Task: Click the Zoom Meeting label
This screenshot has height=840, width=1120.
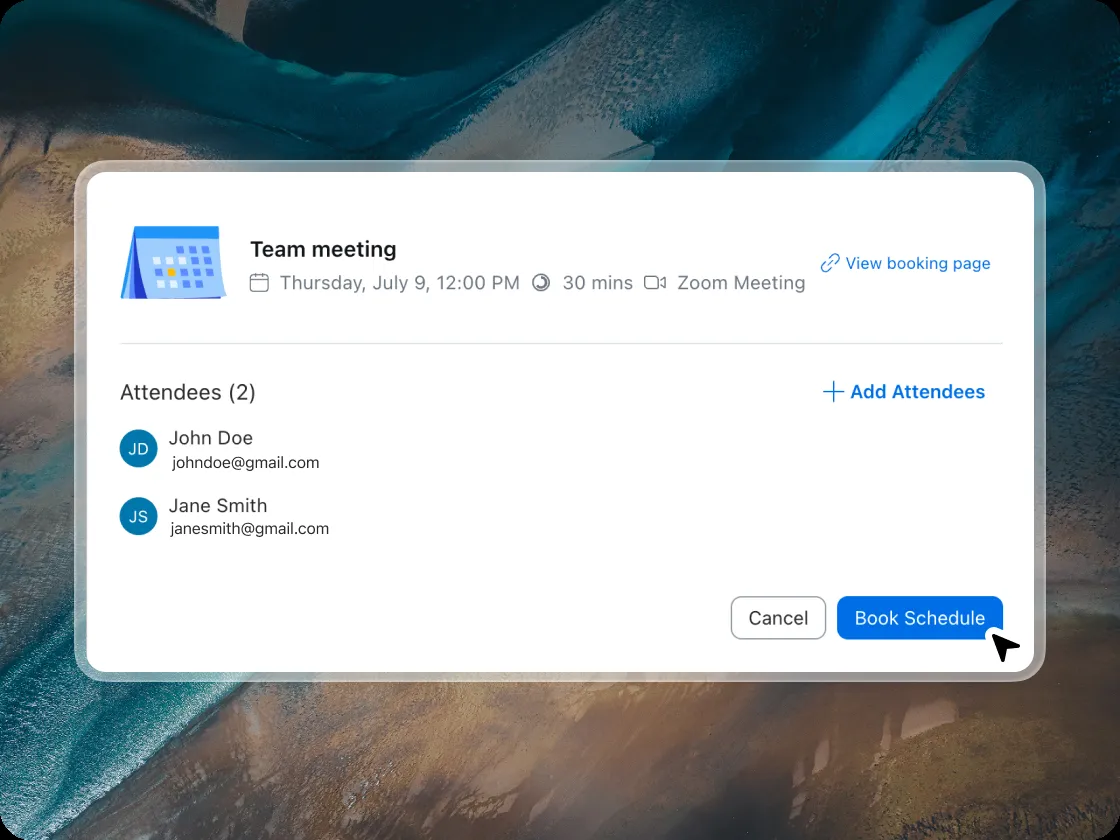Action: tap(741, 283)
